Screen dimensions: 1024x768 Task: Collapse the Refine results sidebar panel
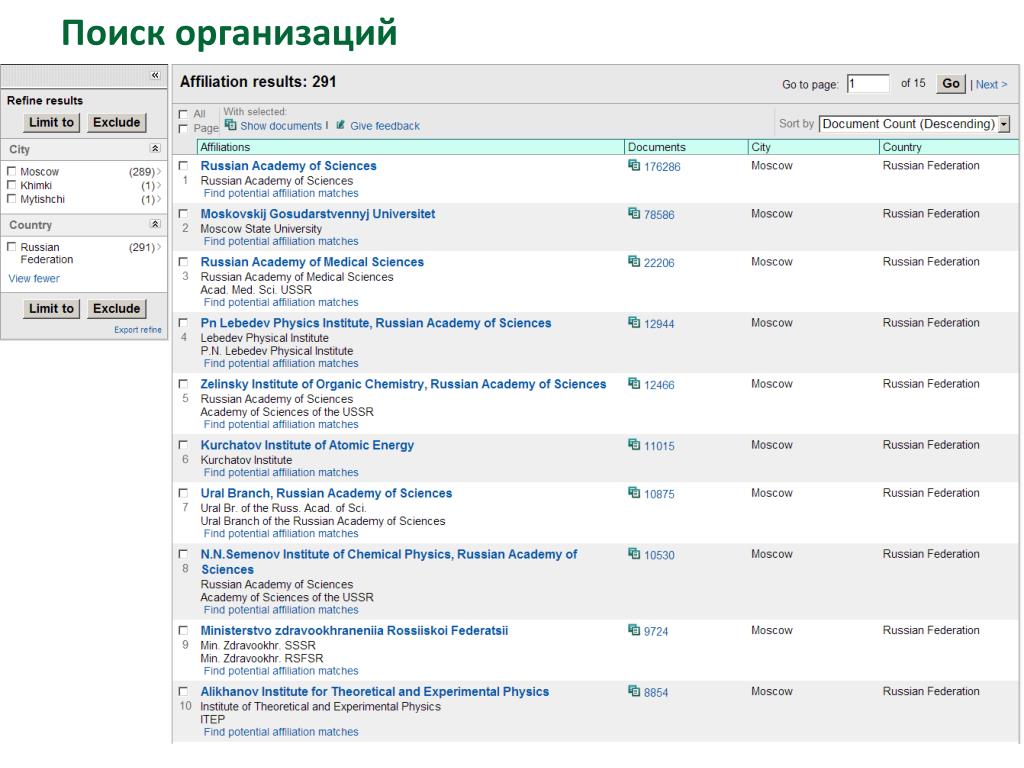coord(155,75)
